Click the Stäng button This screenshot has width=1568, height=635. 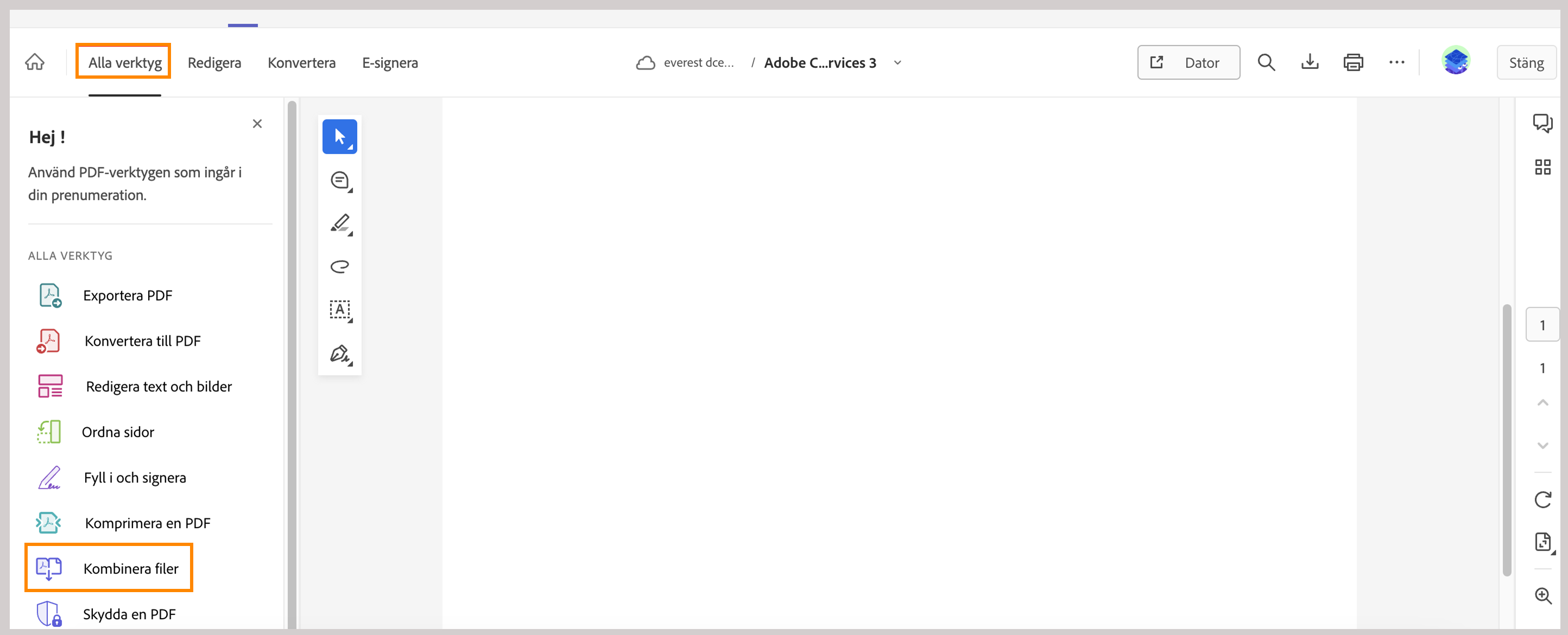coord(1526,62)
